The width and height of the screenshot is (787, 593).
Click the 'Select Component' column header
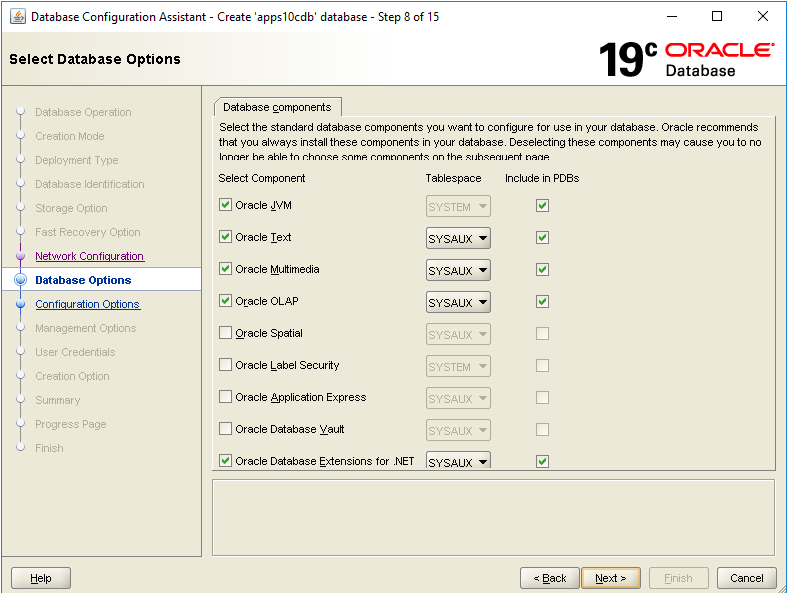point(262,178)
